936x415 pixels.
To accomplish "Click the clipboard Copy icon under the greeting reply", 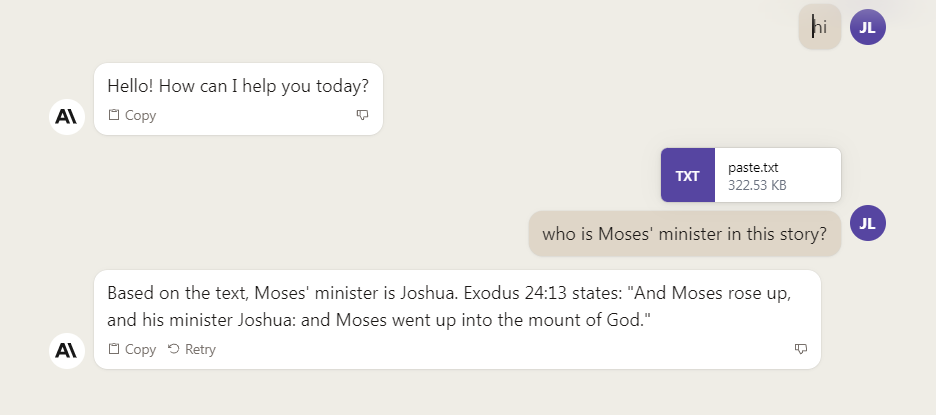I will point(114,115).
